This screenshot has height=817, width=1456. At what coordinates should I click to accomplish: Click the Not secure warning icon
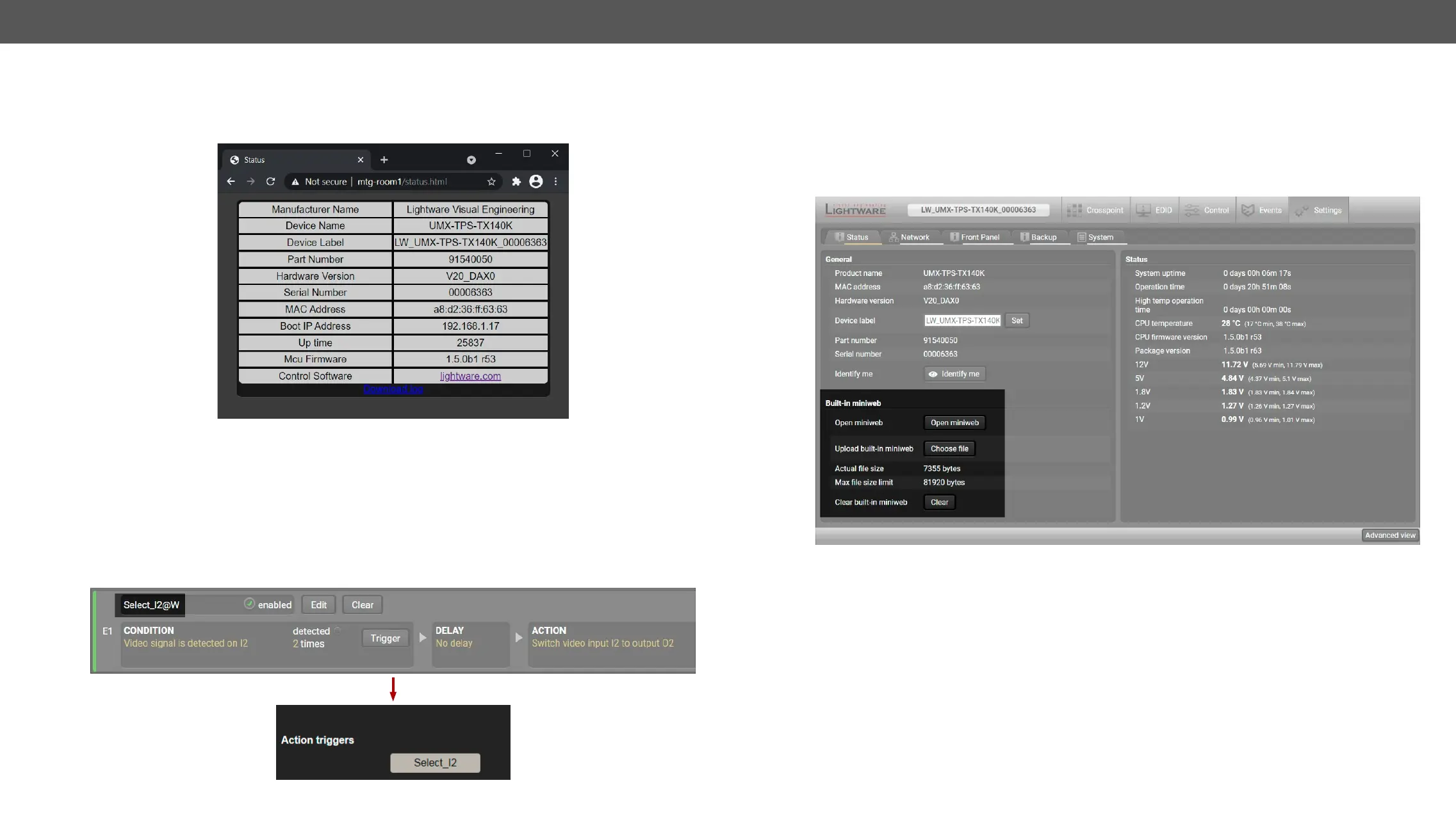[x=295, y=182]
